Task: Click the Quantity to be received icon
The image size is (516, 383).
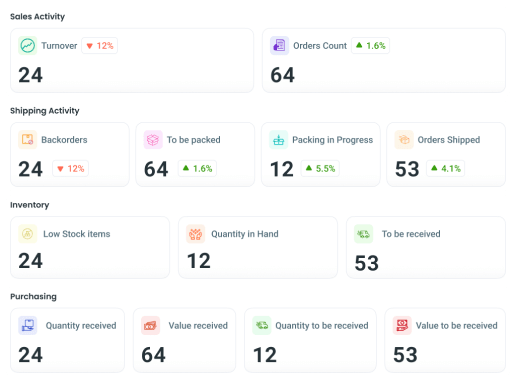Action: click(262, 325)
